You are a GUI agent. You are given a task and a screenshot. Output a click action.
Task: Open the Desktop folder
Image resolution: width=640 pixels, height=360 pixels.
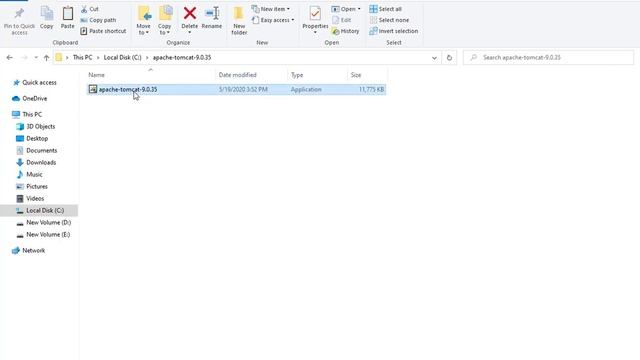[37, 138]
